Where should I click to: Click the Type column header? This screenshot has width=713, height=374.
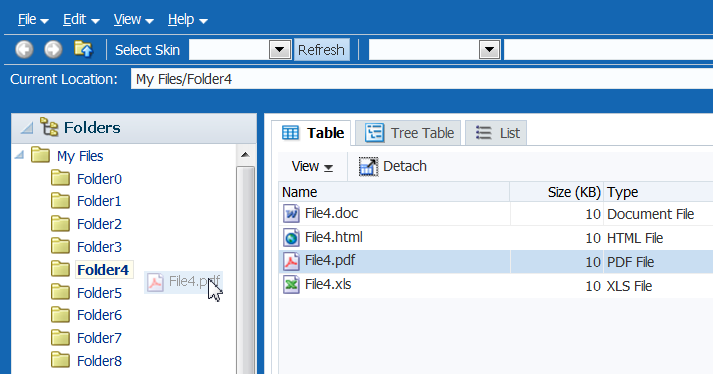tap(658, 192)
